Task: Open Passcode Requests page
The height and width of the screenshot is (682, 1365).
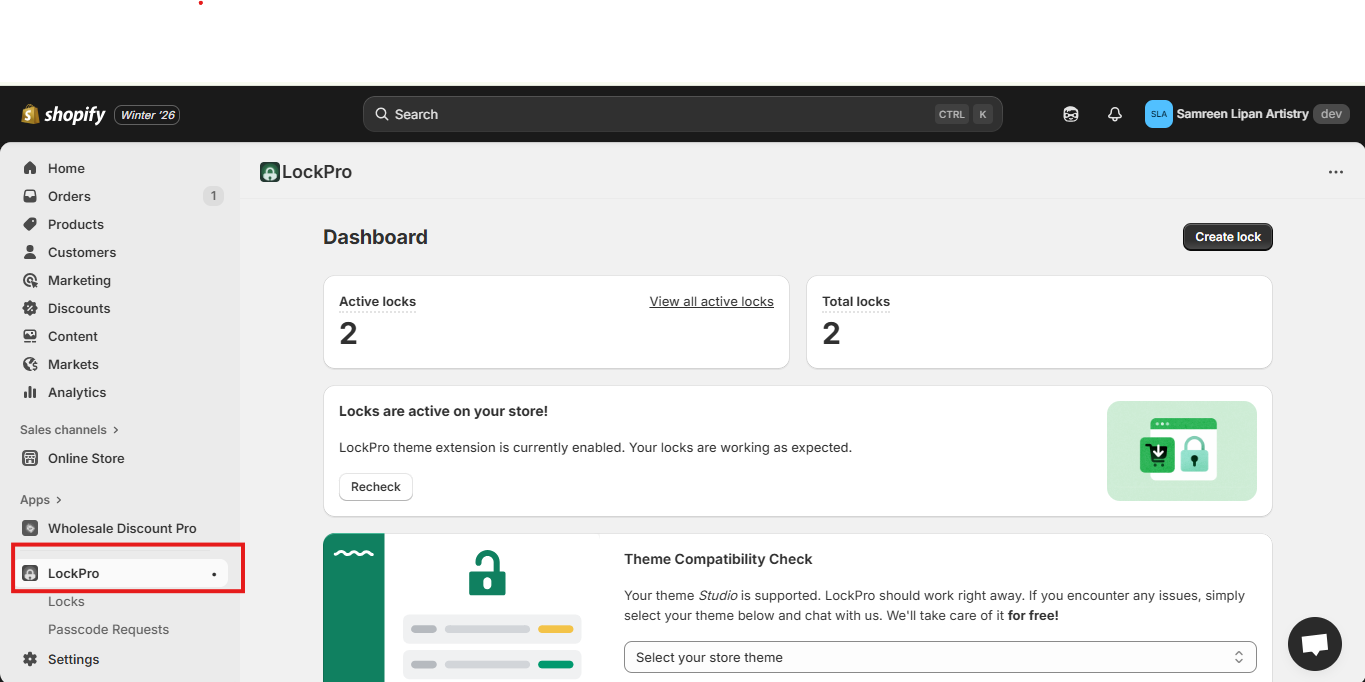Action: pyautogui.click(x=108, y=629)
